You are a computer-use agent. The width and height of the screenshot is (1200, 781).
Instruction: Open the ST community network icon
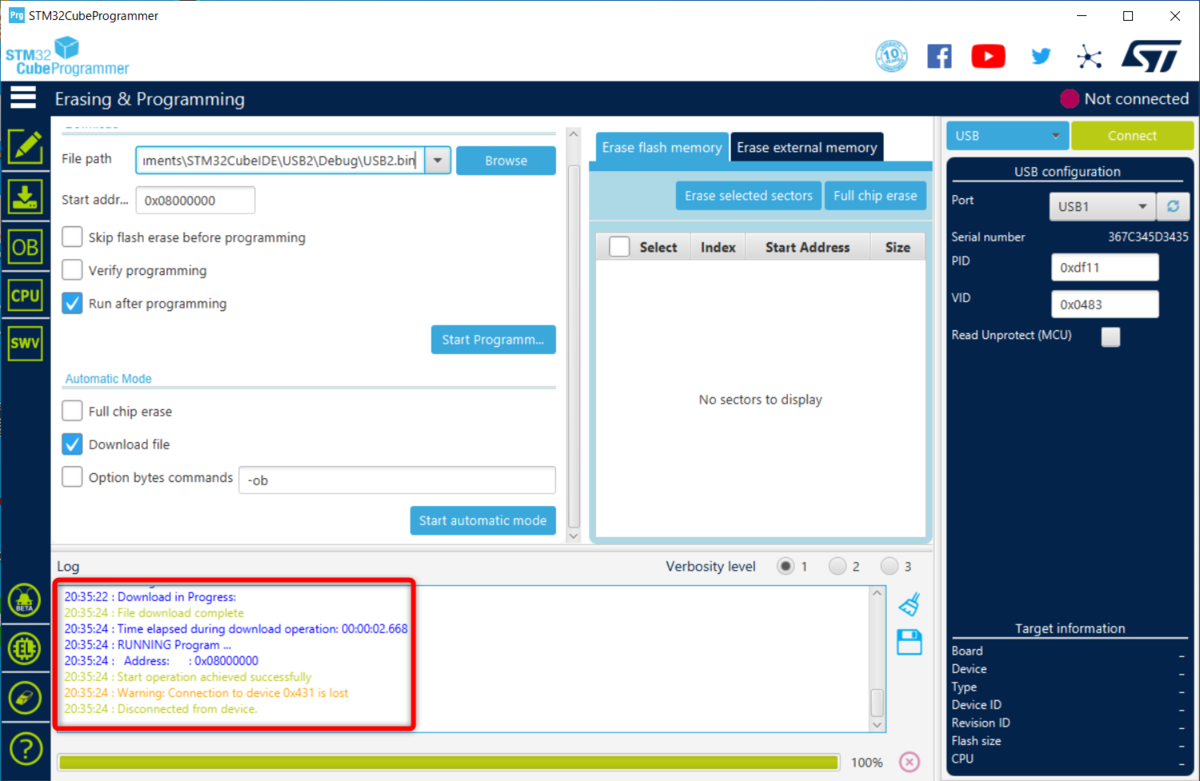[1089, 56]
